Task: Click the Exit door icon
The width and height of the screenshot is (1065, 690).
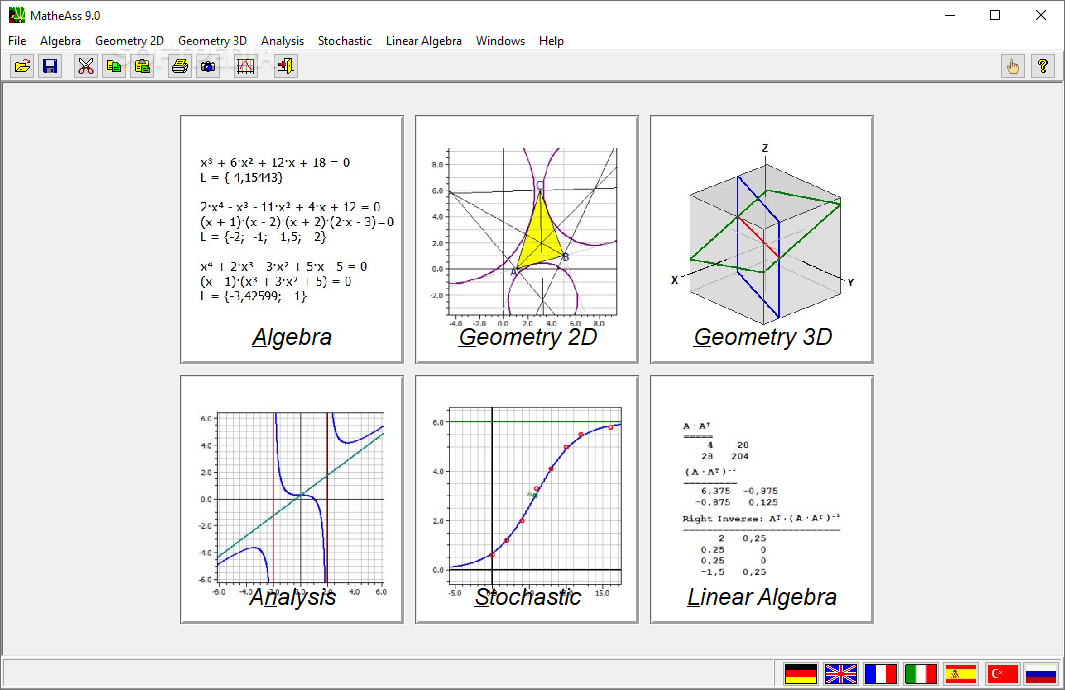Action: [x=285, y=66]
